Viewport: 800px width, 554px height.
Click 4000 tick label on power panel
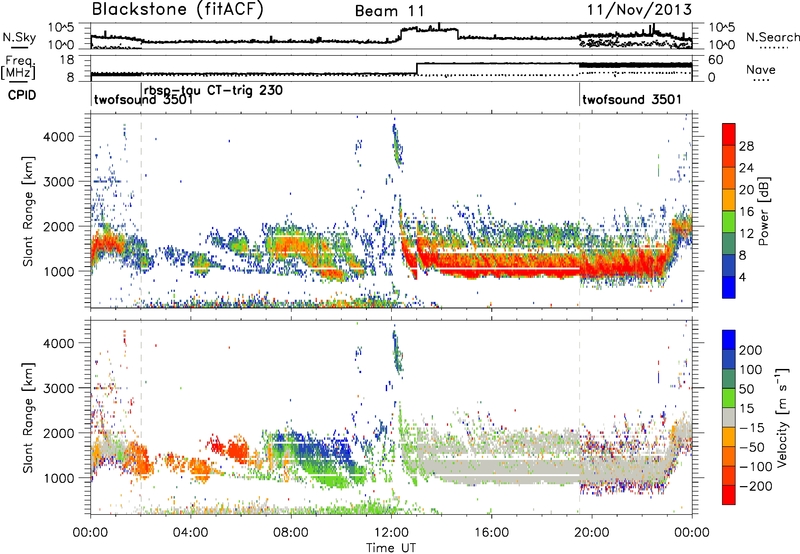58,136
